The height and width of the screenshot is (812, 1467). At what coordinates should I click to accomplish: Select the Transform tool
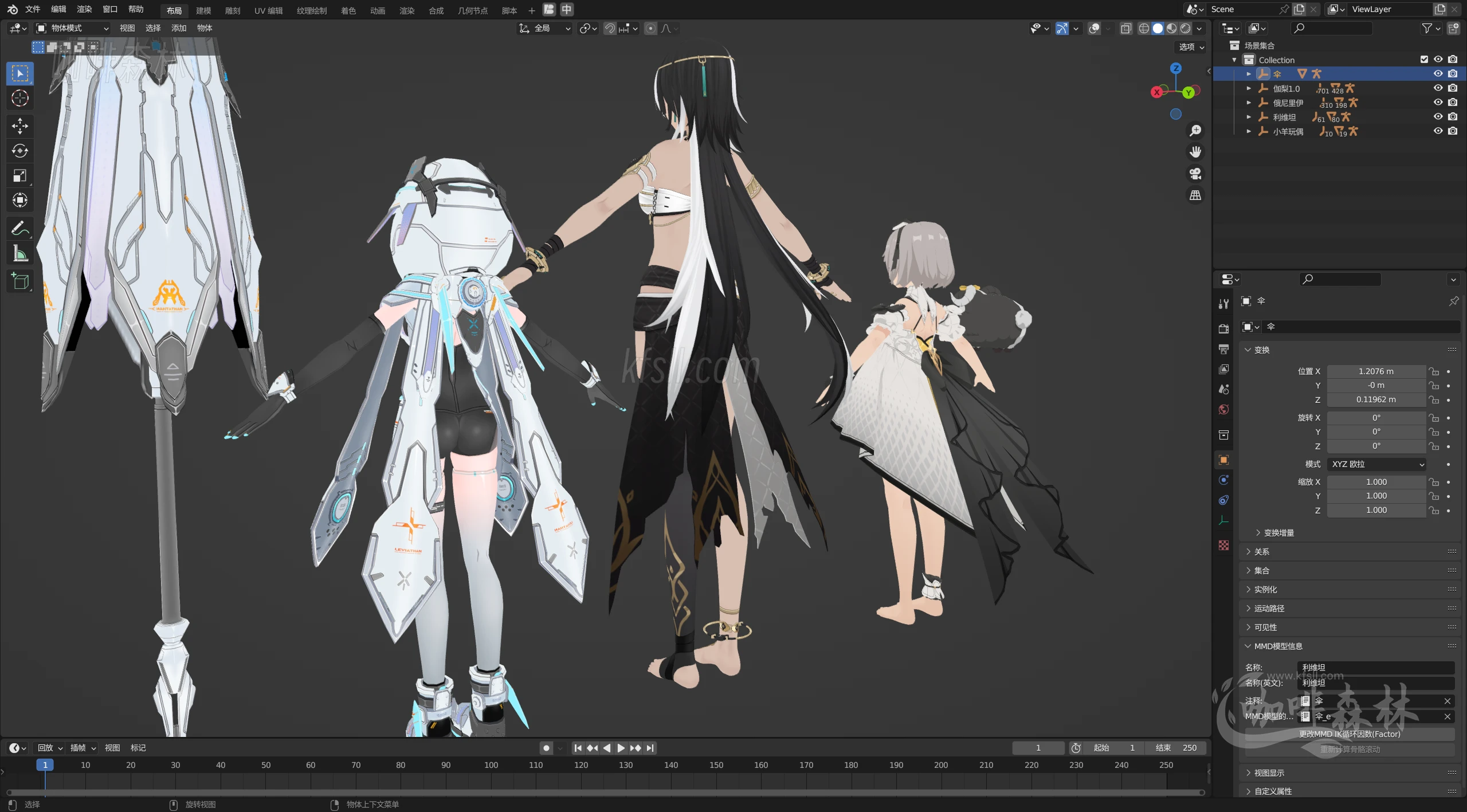coord(20,200)
